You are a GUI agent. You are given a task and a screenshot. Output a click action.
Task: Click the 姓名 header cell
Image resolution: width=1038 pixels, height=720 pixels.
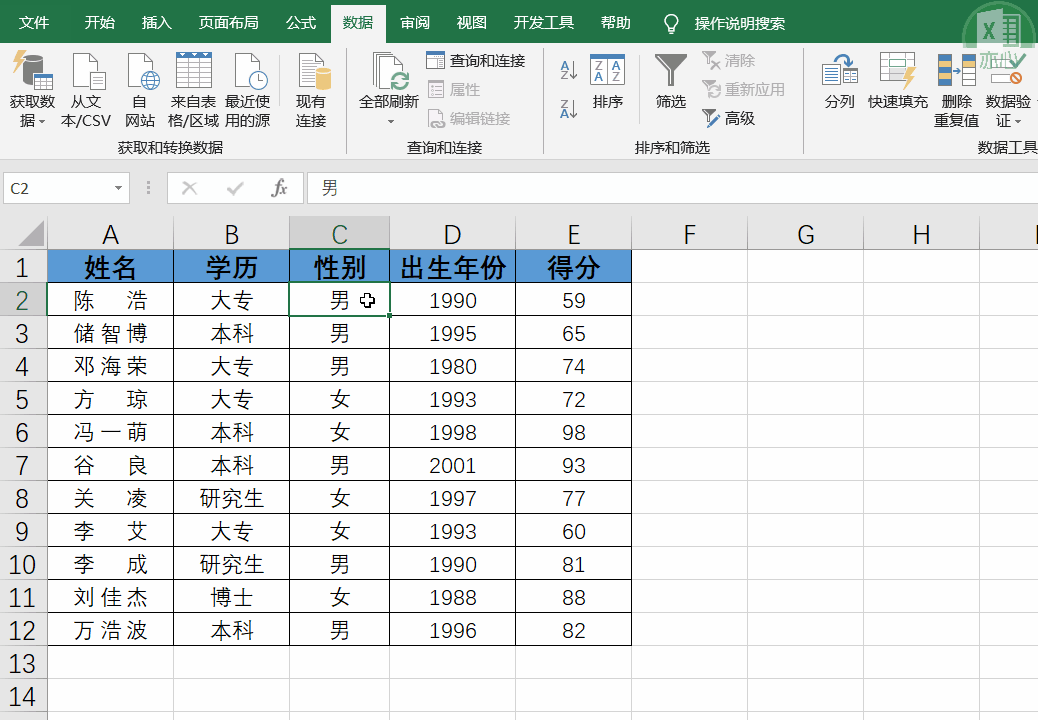click(x=111, y=267)
